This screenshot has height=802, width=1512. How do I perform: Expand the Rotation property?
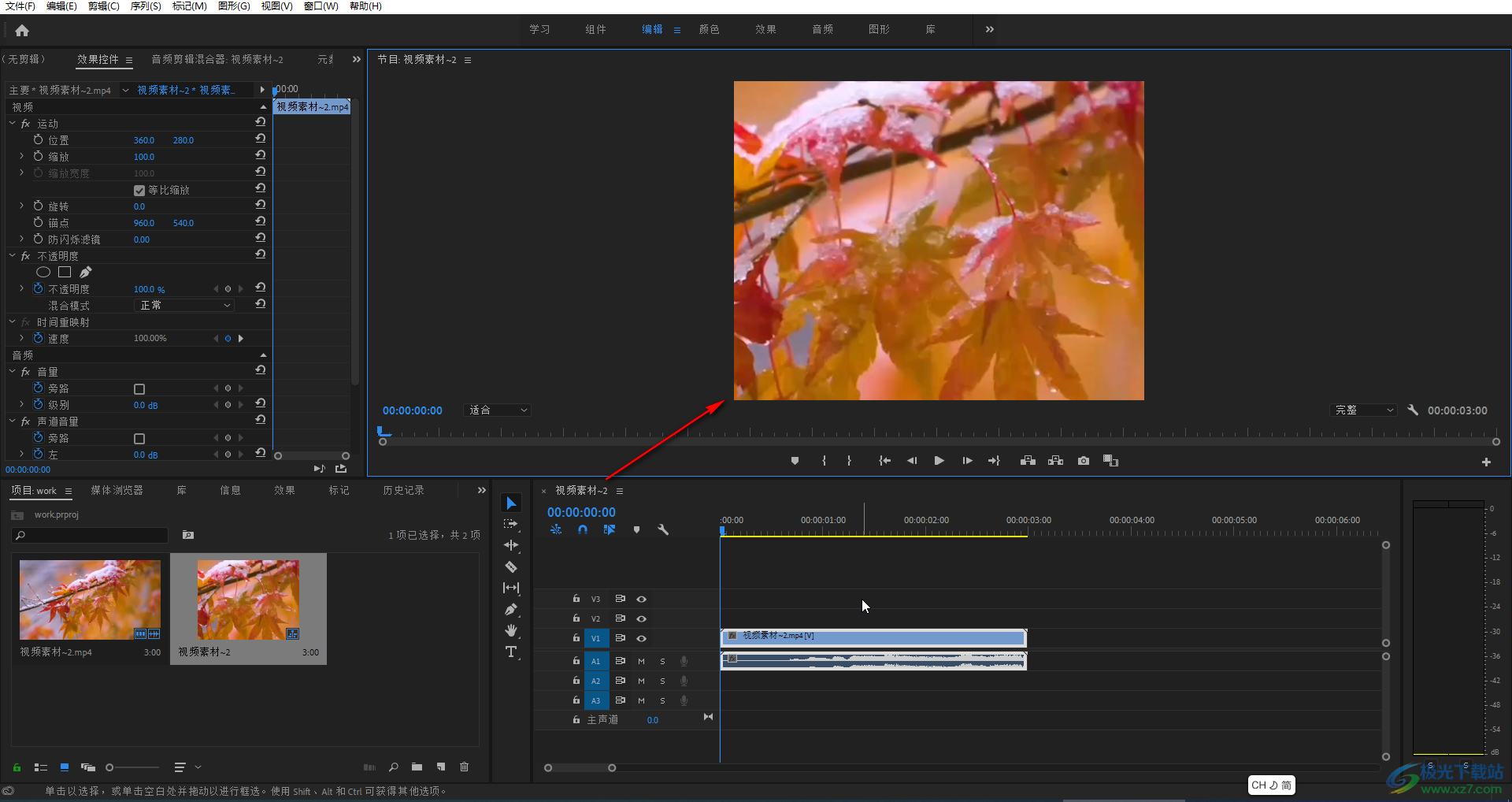(x=22, y=206)
